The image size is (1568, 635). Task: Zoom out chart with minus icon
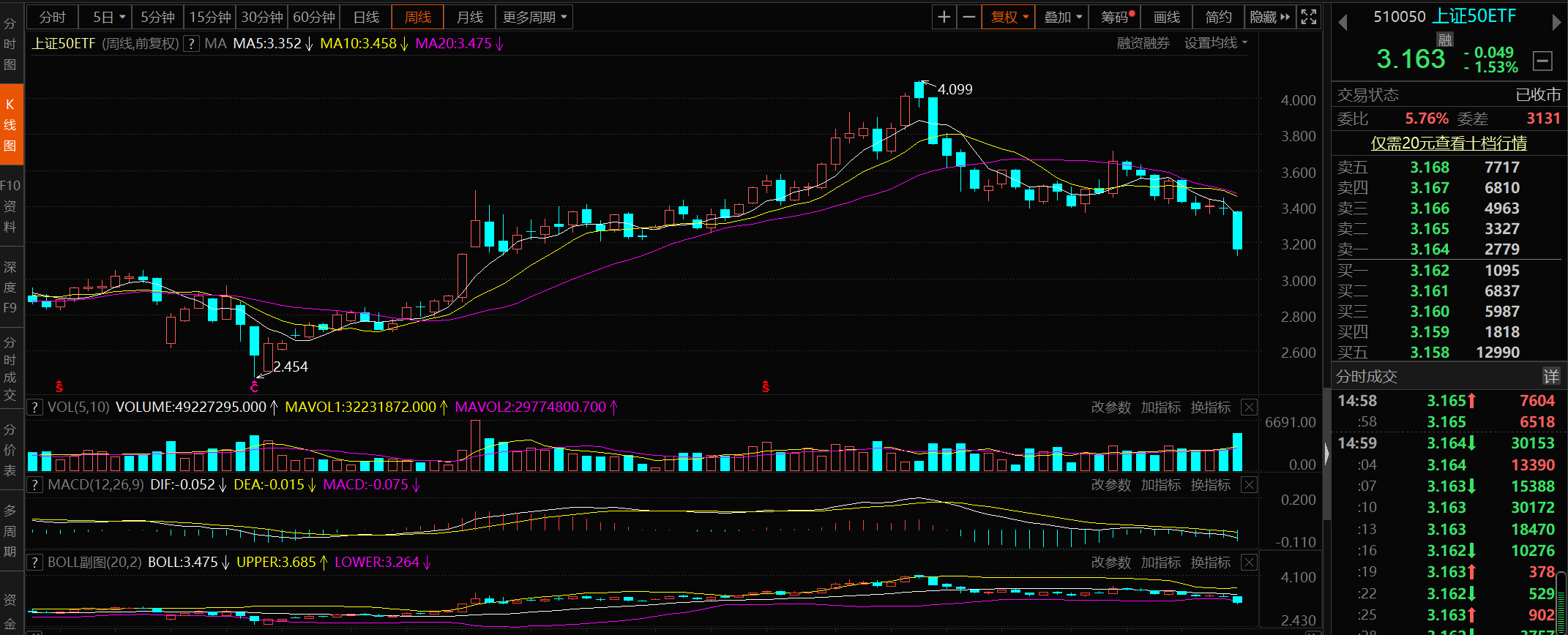968,17
